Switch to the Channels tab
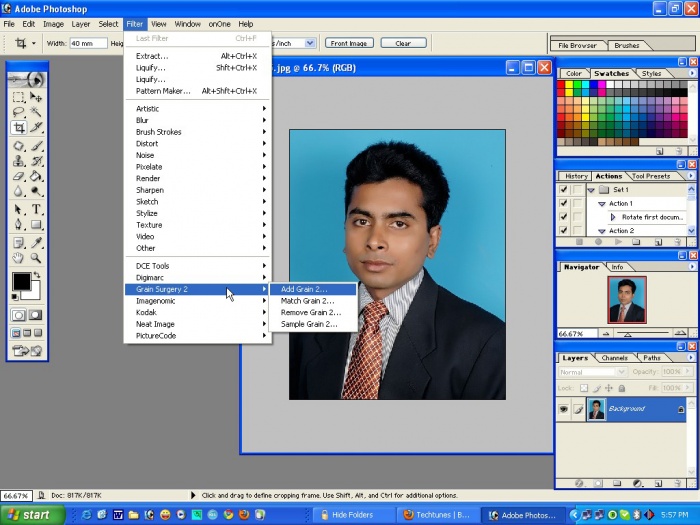This screenshot has width=700, height=525. click(614, 358)
